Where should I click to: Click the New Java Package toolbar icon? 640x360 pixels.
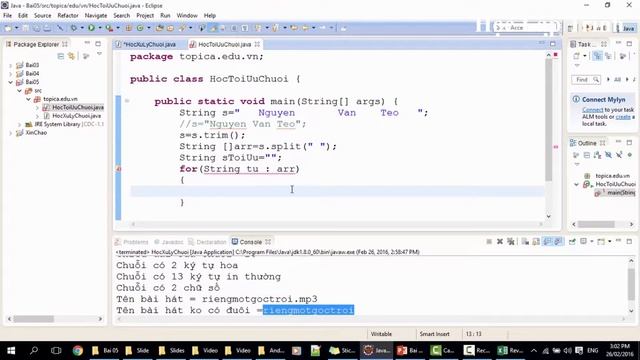click(x=129, y=28)
